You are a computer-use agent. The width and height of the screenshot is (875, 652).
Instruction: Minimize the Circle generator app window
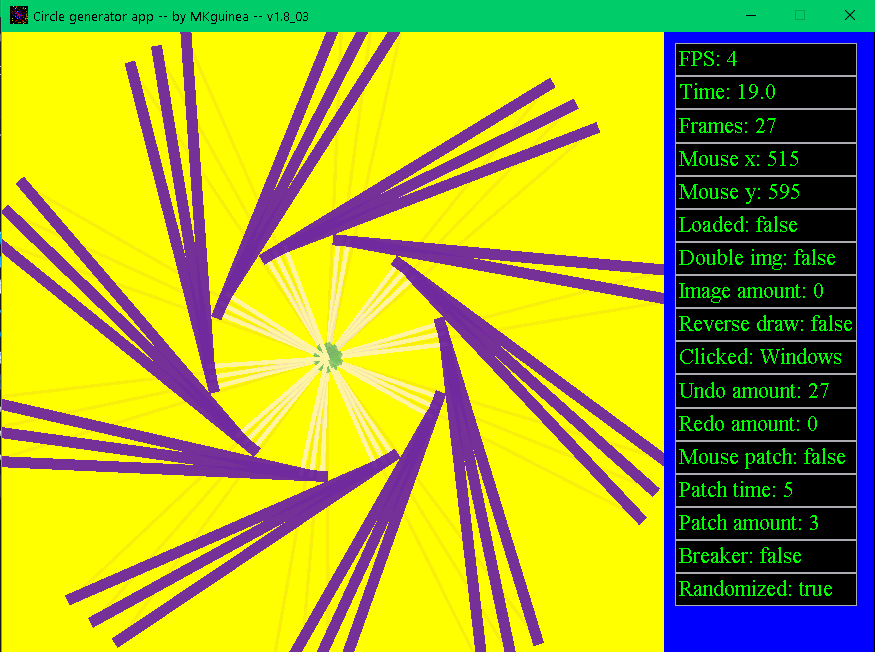point(751,16)
